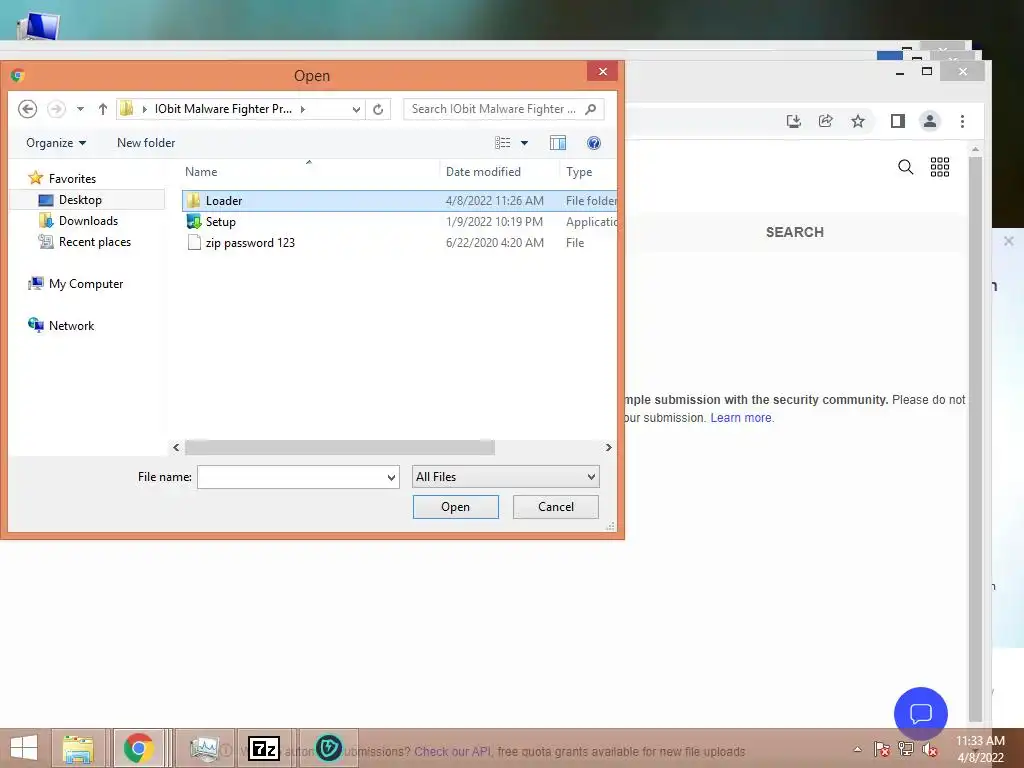Screen dimensions: 1024x768
Task: Select My Computer in navigation pane
Action: click(x=76, y=284)
